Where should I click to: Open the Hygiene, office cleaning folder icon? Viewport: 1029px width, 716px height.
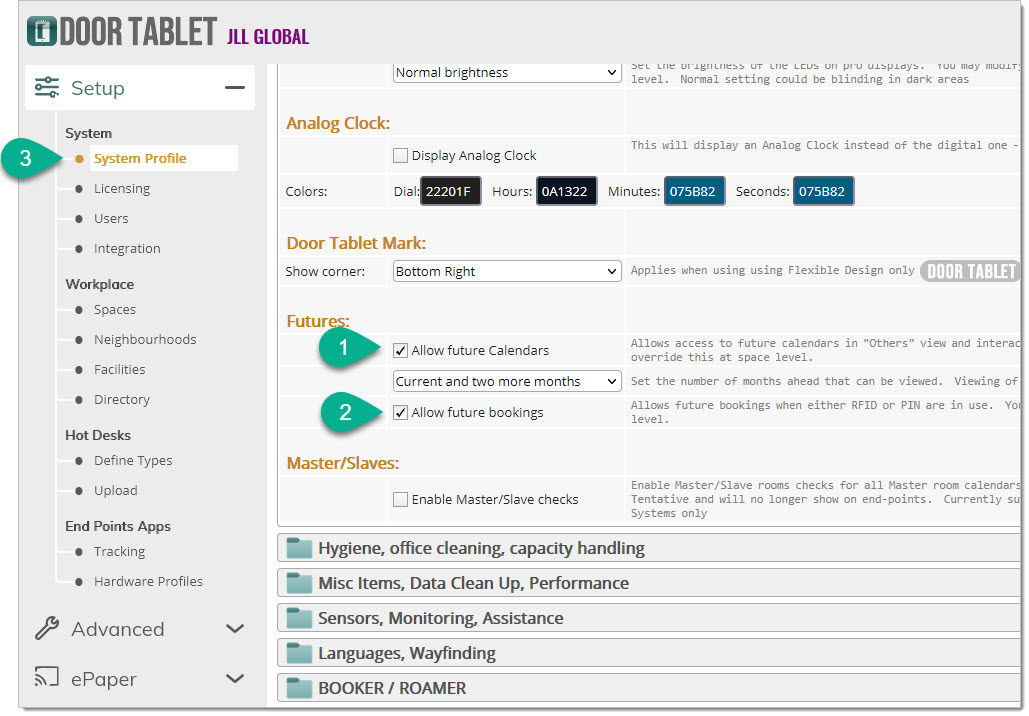click(299, 548)
